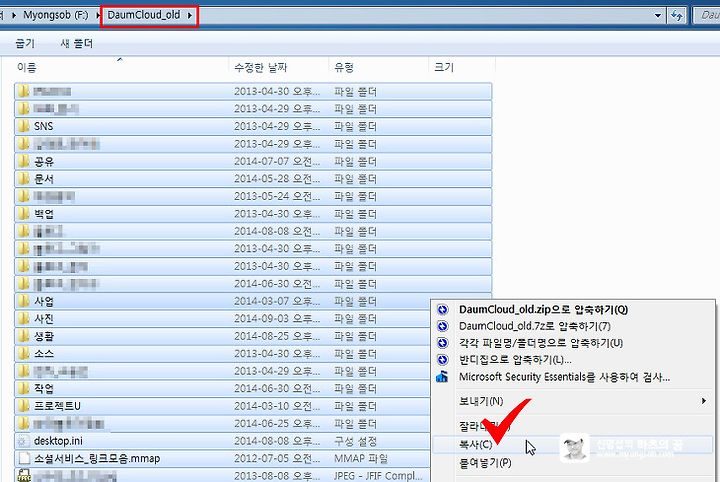Scan with Microsoft Security Essentials menu item
This screenshot has height=482, width=720.
[574, 377]
